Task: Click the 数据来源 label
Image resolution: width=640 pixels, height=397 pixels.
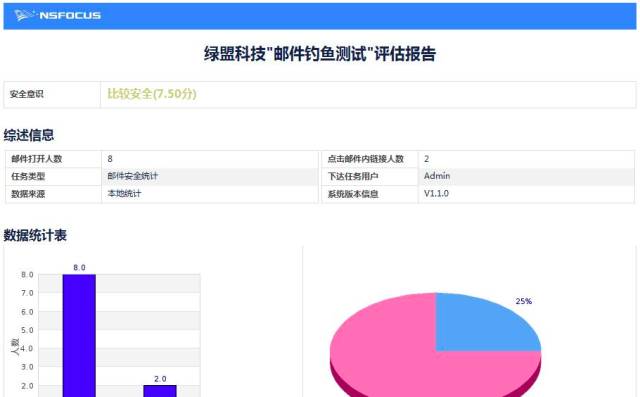Action: 28,194
